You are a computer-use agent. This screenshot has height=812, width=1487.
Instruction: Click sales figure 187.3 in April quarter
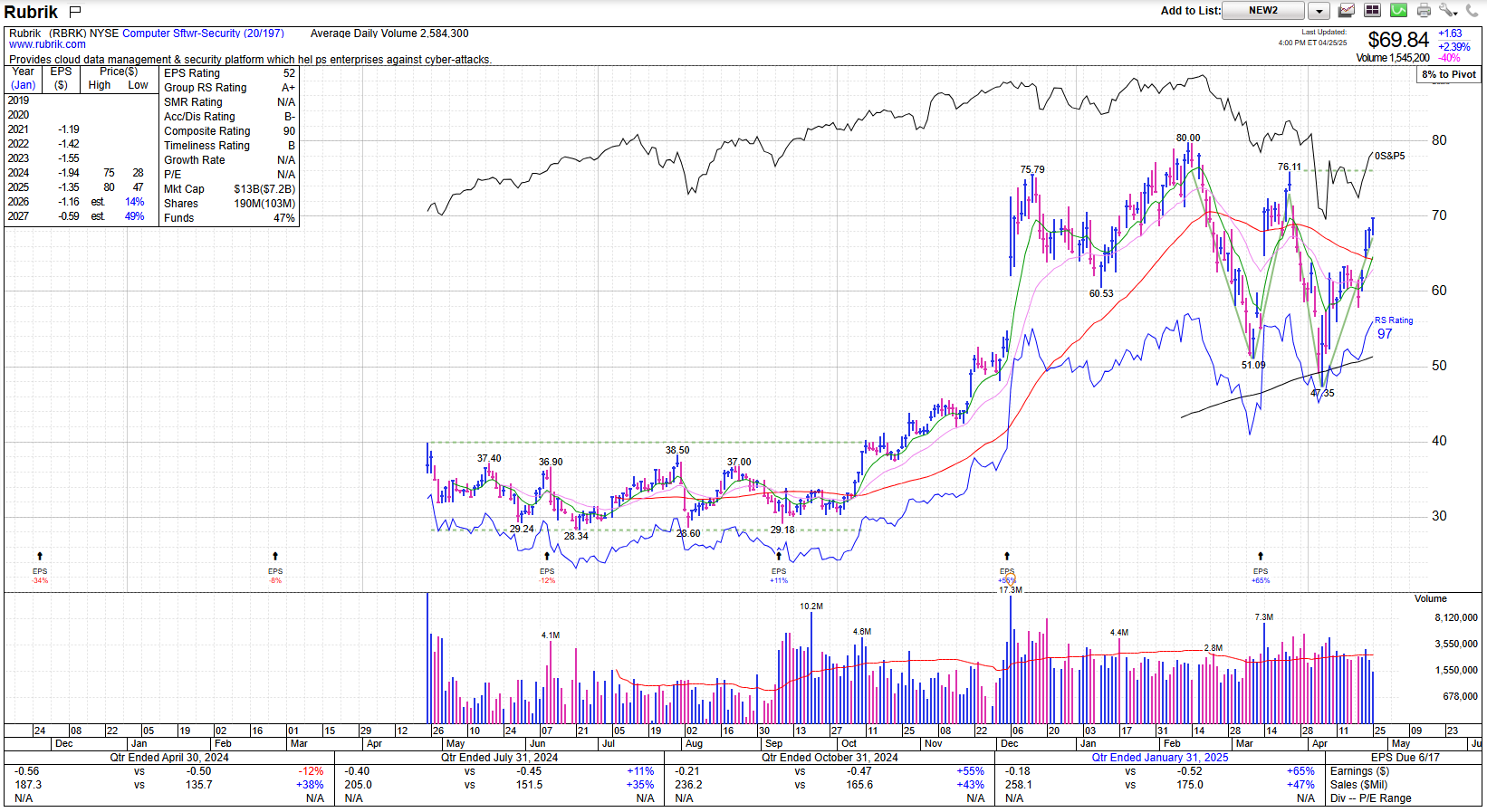pyautogui.click(x=28, y=785)
